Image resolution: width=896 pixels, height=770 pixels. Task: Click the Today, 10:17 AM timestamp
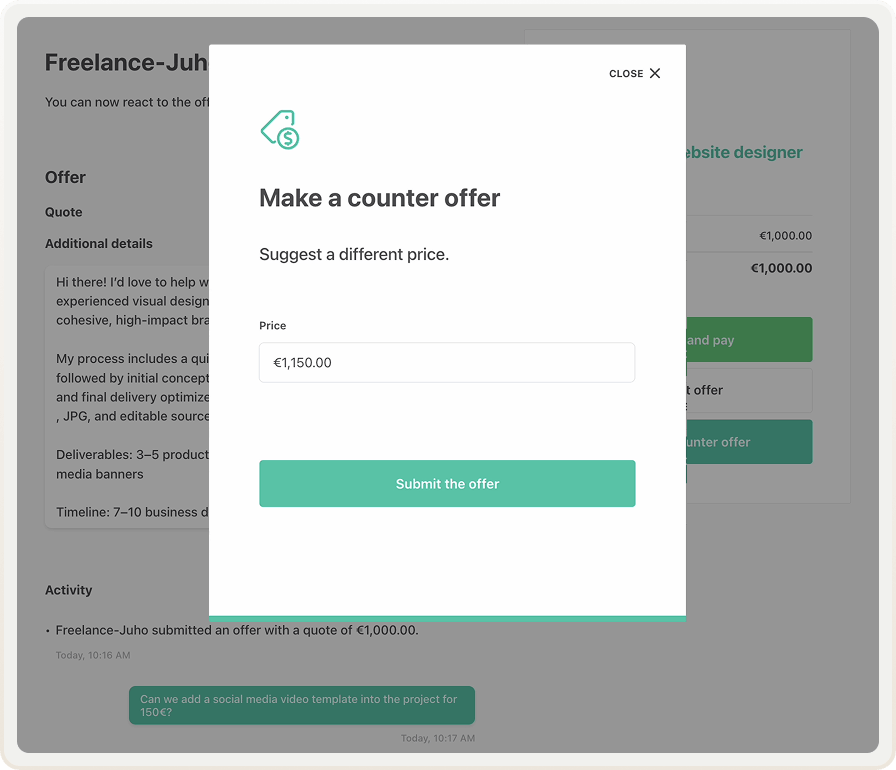[x=440, y=737]
